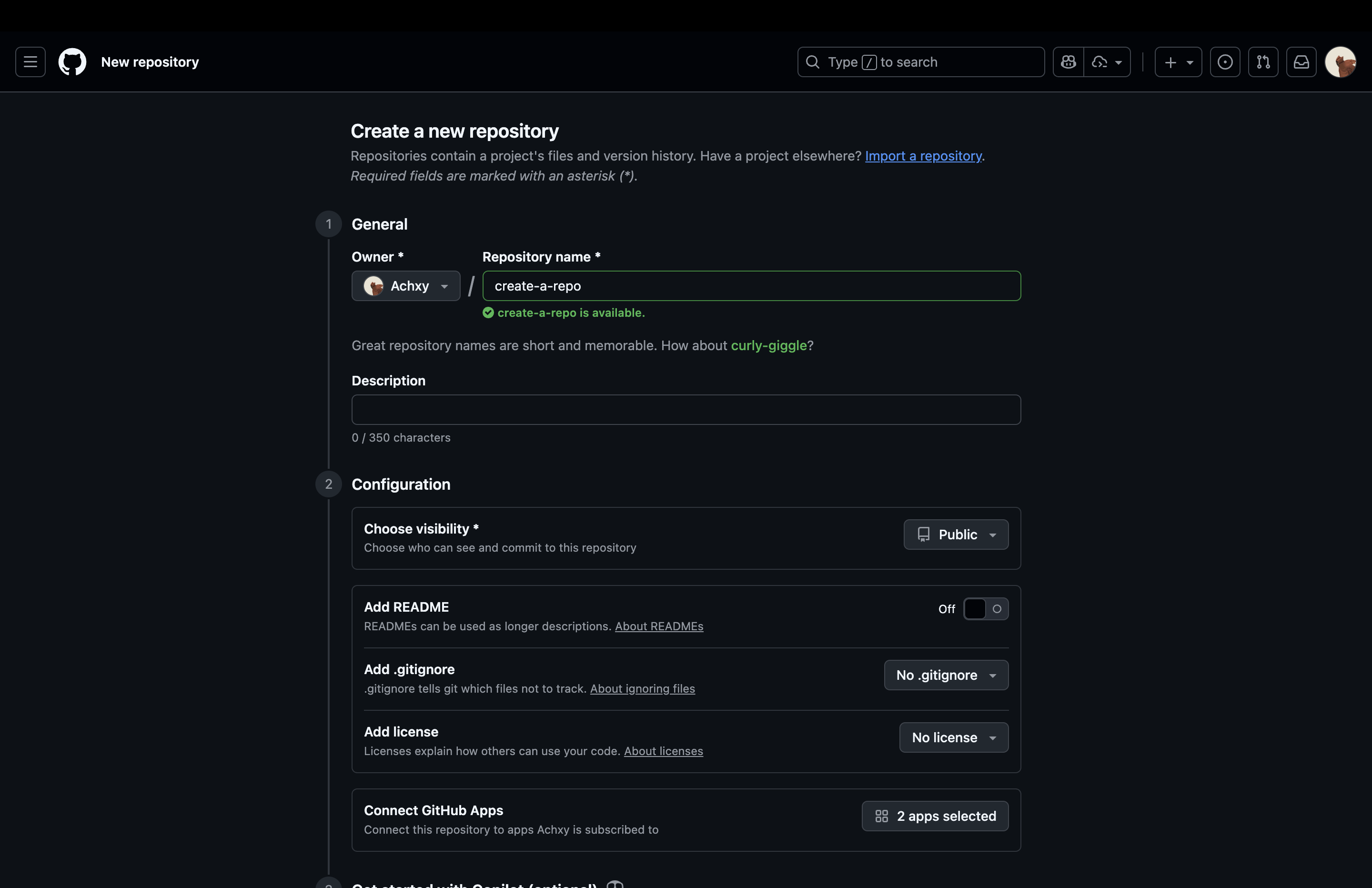Click the 2 apps selected button
This screenshot has height=888, width=1372.
click(x=935, y=816)
